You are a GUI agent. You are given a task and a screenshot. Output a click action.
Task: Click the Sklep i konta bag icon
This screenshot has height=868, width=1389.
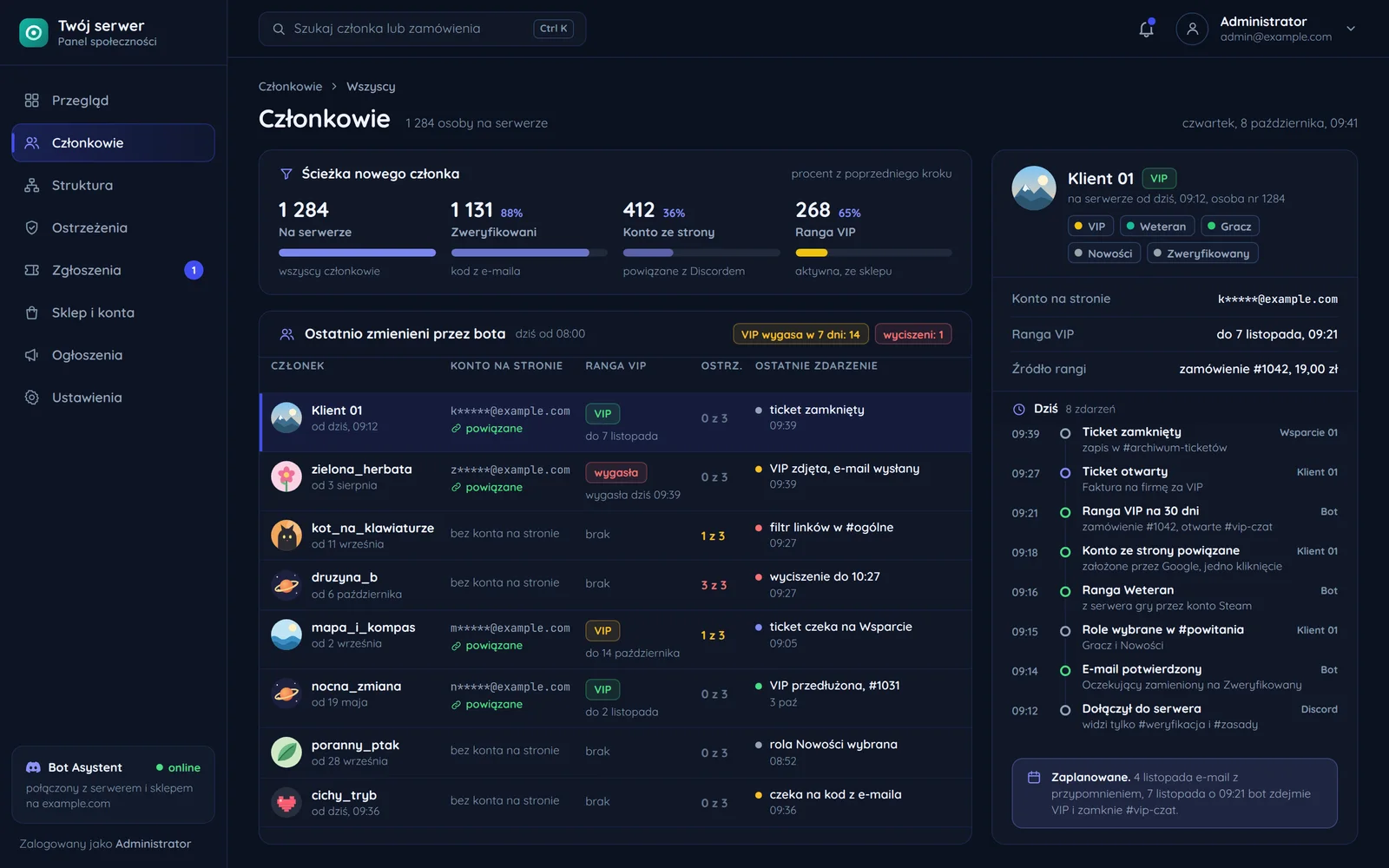pos(32,312)
